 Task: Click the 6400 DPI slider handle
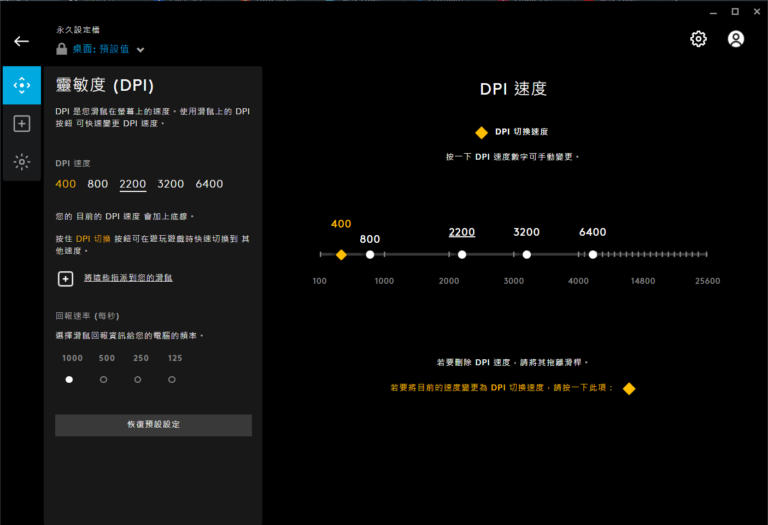tap(593, 255)
